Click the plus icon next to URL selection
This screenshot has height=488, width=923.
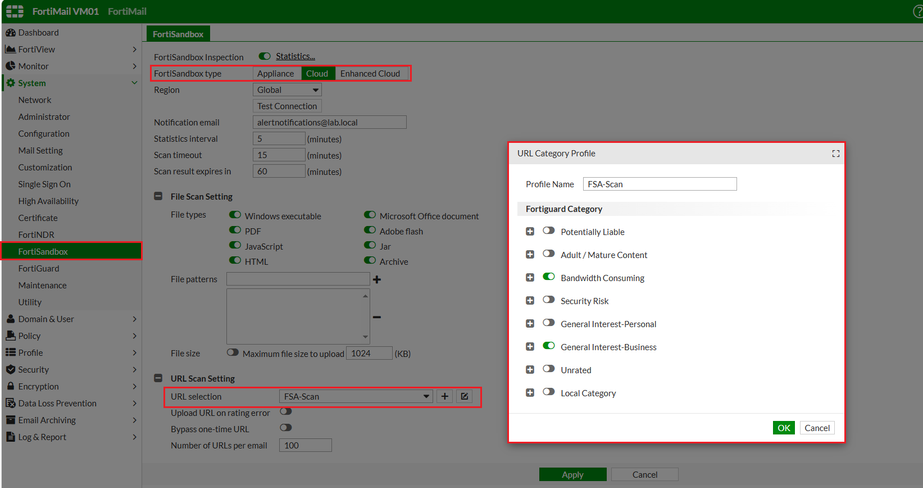pyautogui.click(x=445, y=397)
